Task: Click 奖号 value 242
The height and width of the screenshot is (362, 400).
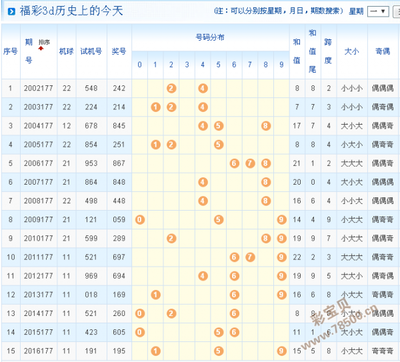Action: point(119,88)
